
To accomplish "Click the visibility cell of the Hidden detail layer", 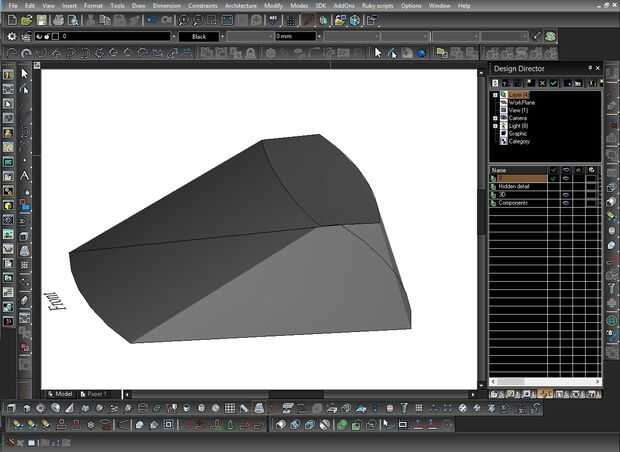I will tap(566, 186).
